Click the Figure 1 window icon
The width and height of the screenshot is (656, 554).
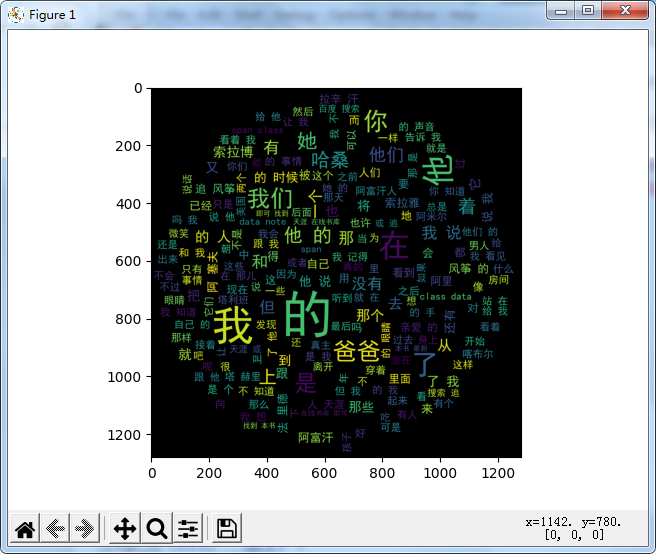click(x=16, y=15)
